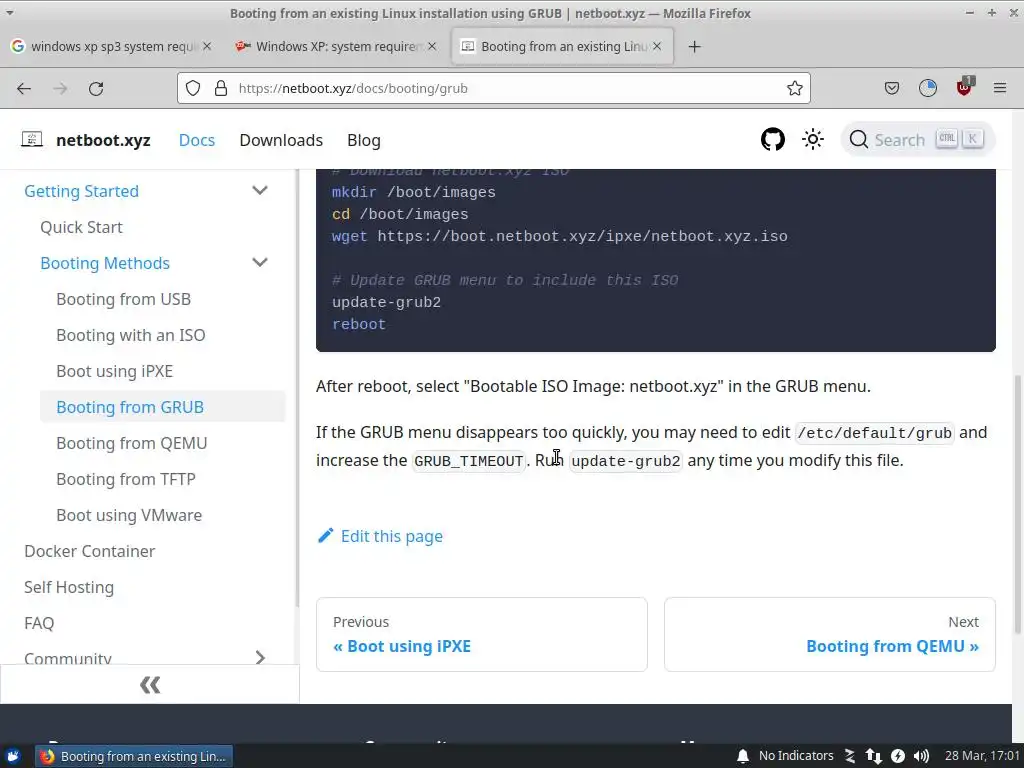The height and width of the screenshot is (768, 1024).
Task: Click the netboot.xyz site title
Action: pyautogui.click(x=103, y=140)
